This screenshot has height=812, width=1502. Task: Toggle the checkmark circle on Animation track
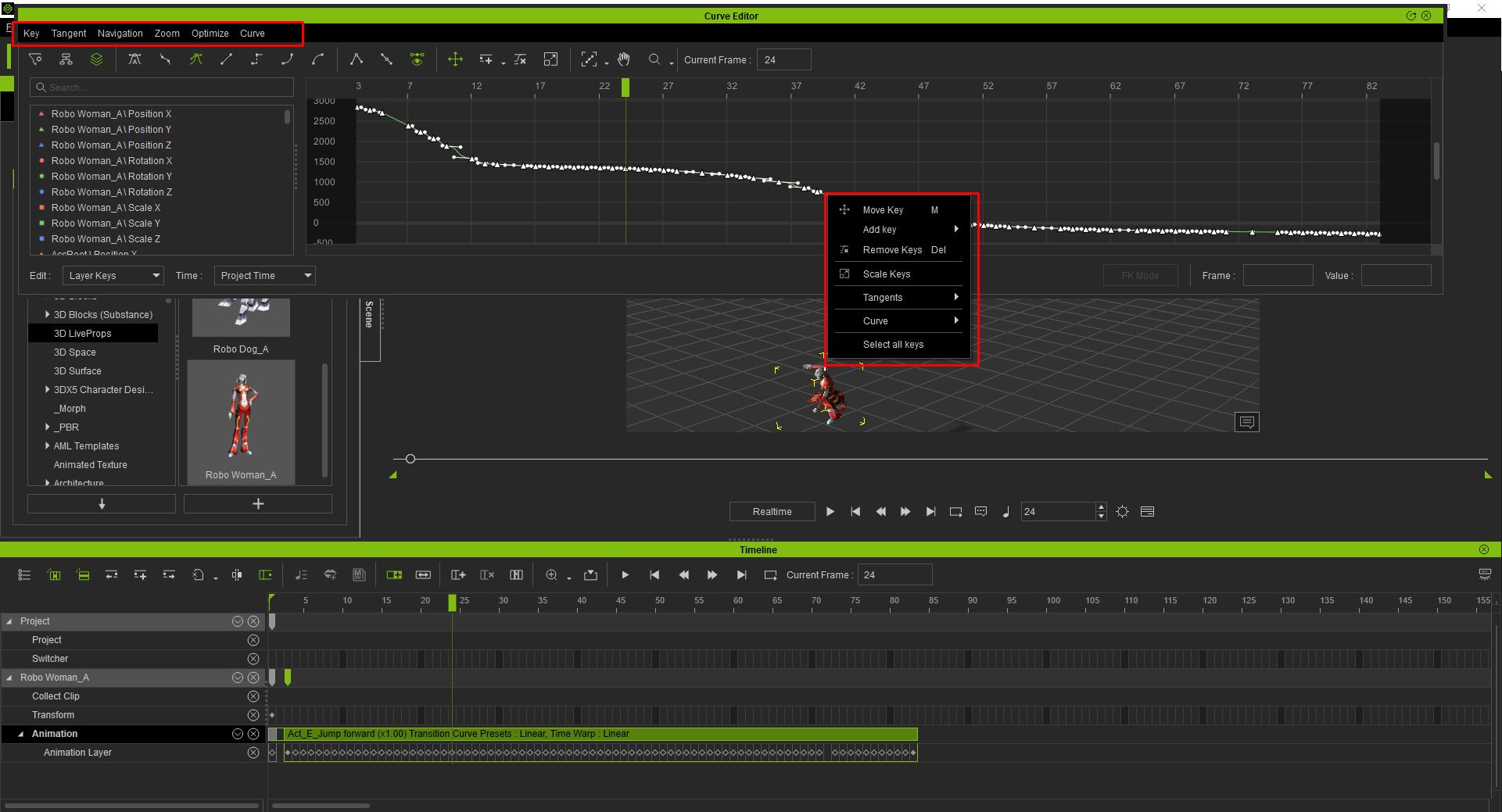[x=238, y=734]
